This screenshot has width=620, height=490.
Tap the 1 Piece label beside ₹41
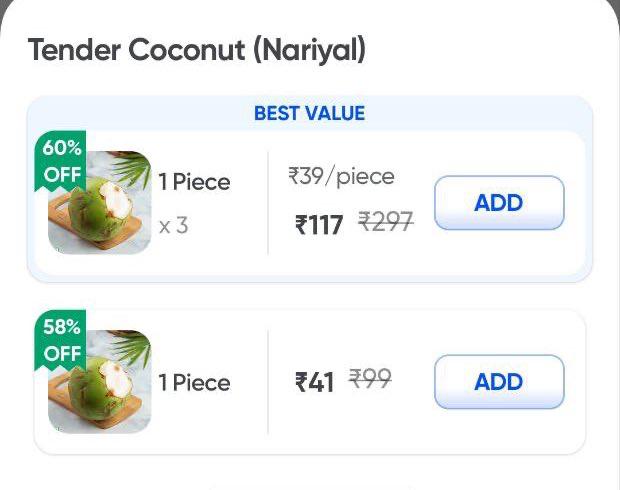coord(194,383)
